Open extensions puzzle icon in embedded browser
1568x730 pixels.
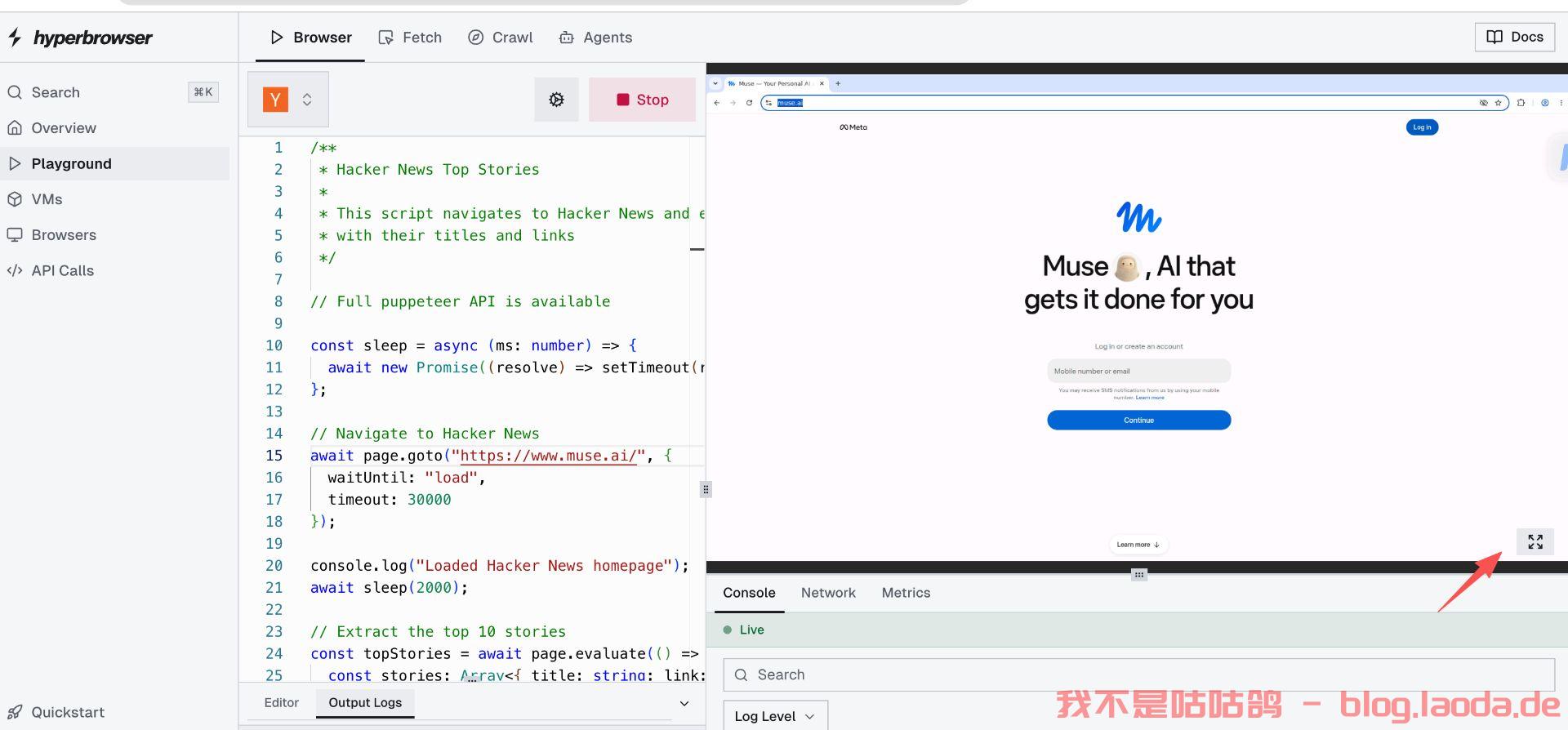(x=1521, y=103)
